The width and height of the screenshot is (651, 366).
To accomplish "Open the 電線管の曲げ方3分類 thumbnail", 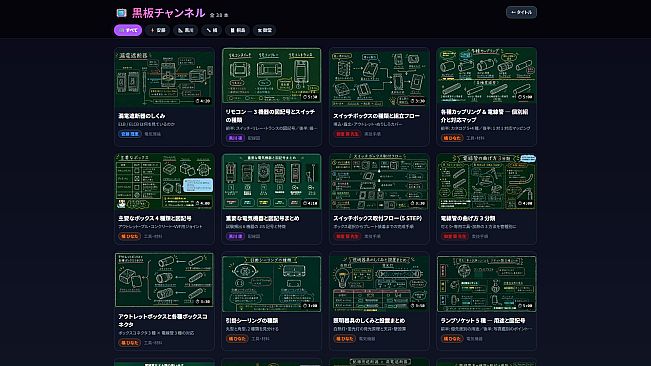I will [487, 181].
